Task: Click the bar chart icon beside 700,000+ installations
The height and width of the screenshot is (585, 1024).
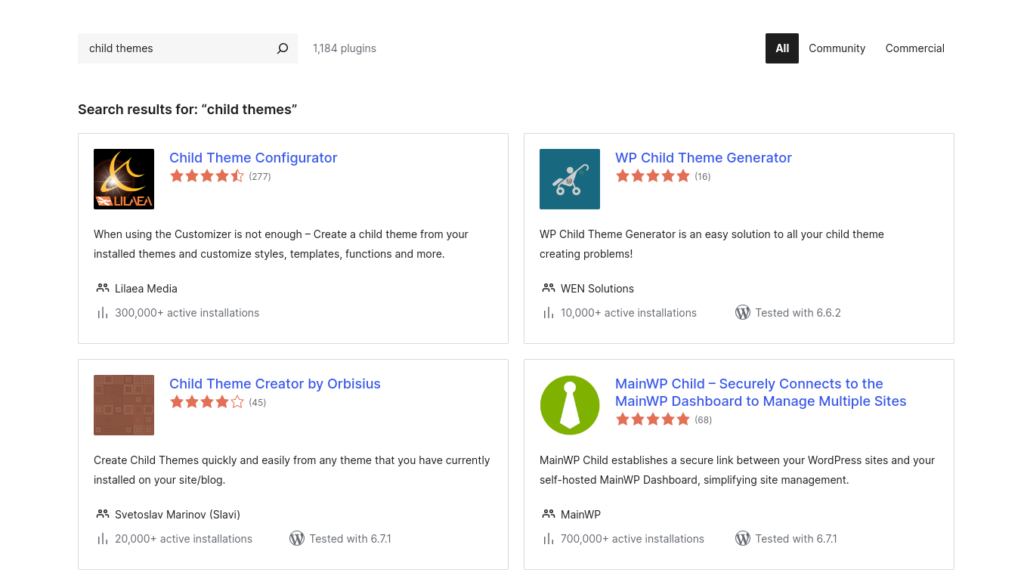Action: (549, 539)
